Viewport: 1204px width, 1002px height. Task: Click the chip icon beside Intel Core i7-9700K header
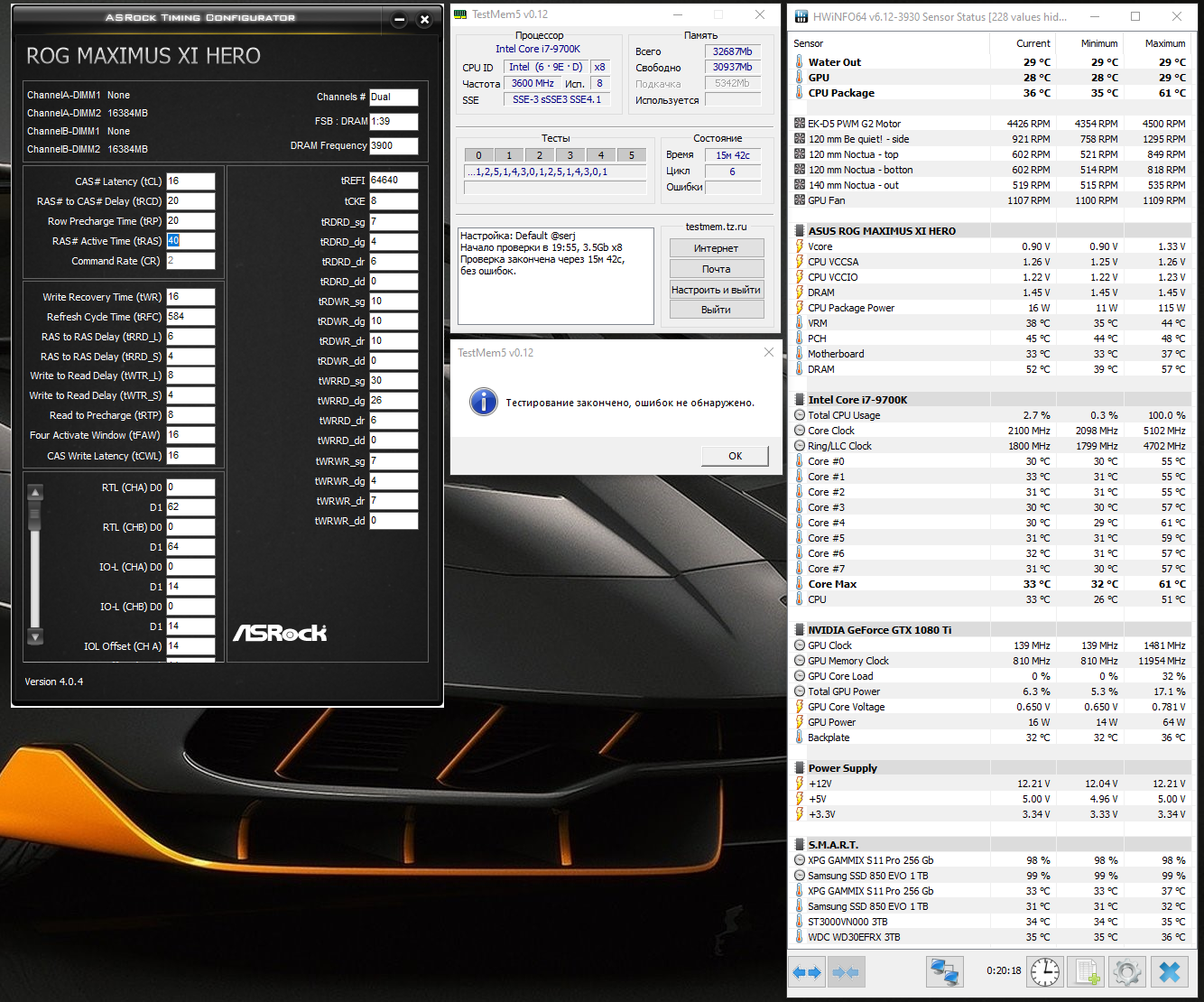800,400
